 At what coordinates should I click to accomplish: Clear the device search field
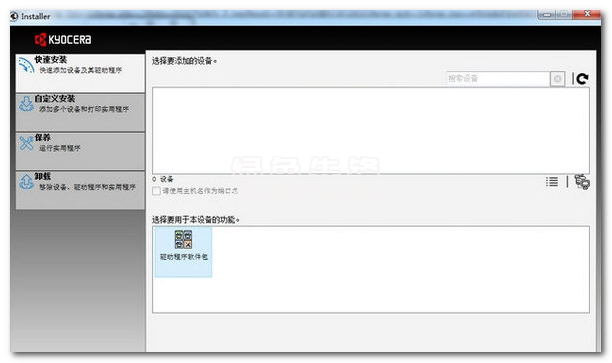click(557, 79)
